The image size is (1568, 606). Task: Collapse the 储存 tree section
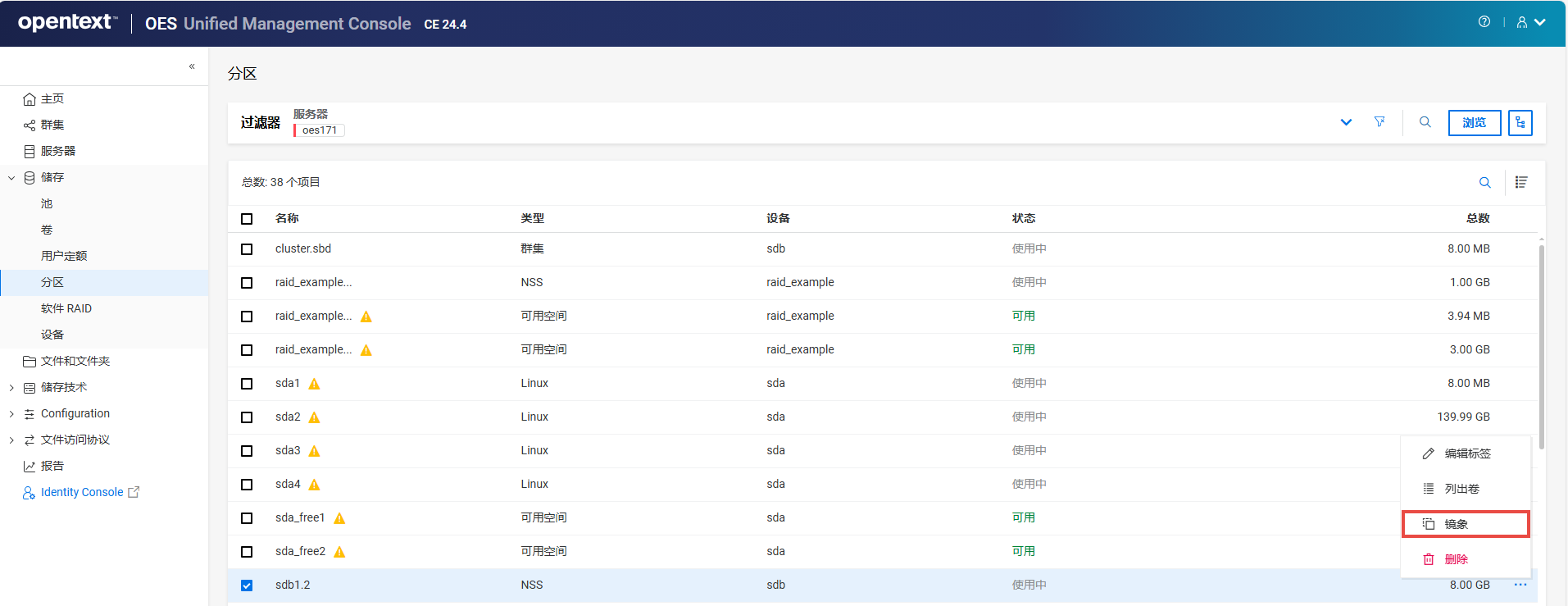point(11,177)
